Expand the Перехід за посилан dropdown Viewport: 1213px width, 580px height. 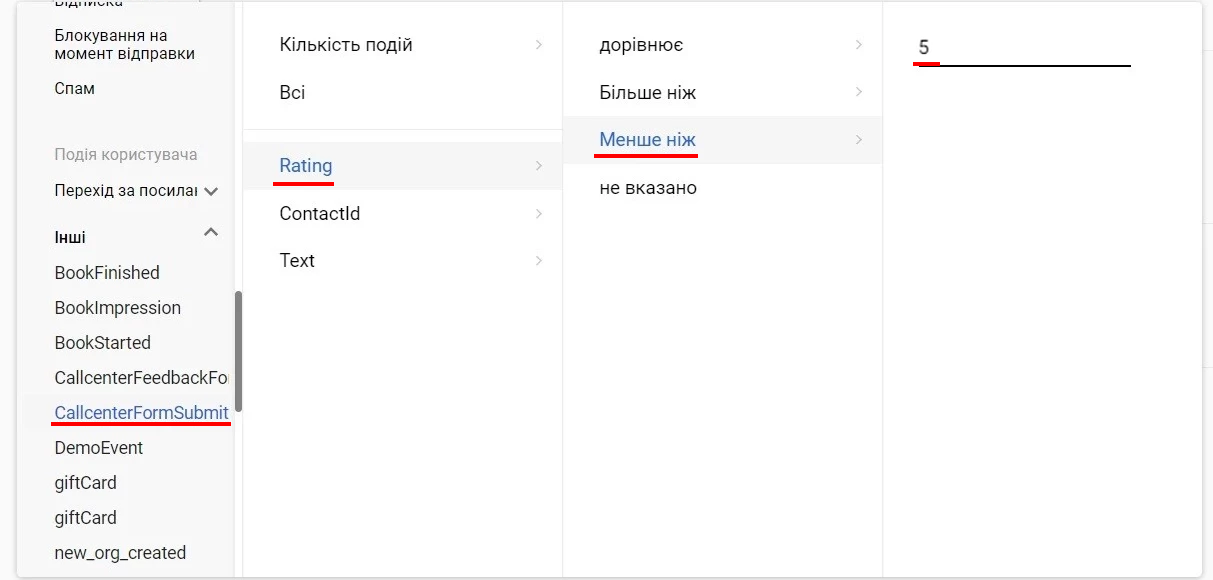[211, 191]
